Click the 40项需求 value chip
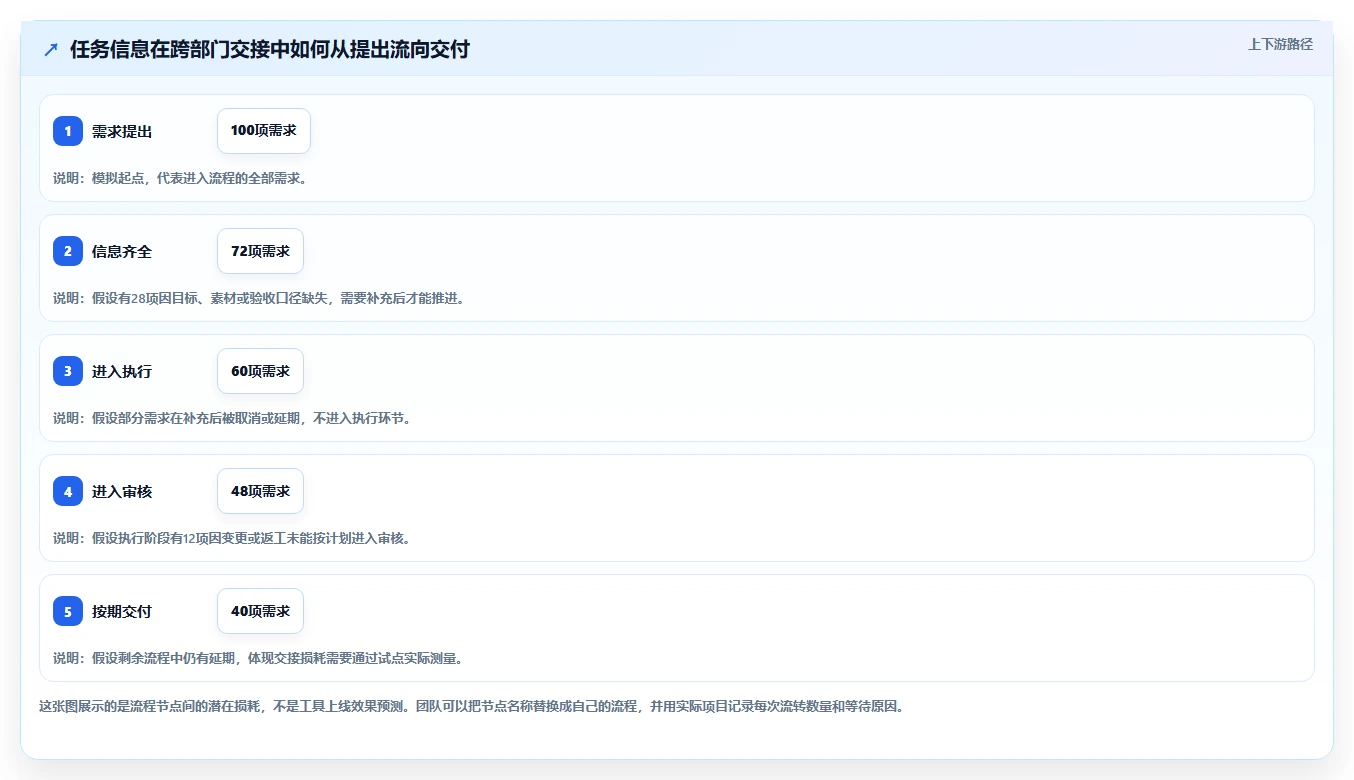This screenshot has height=780, width=1354. point(260,611)
